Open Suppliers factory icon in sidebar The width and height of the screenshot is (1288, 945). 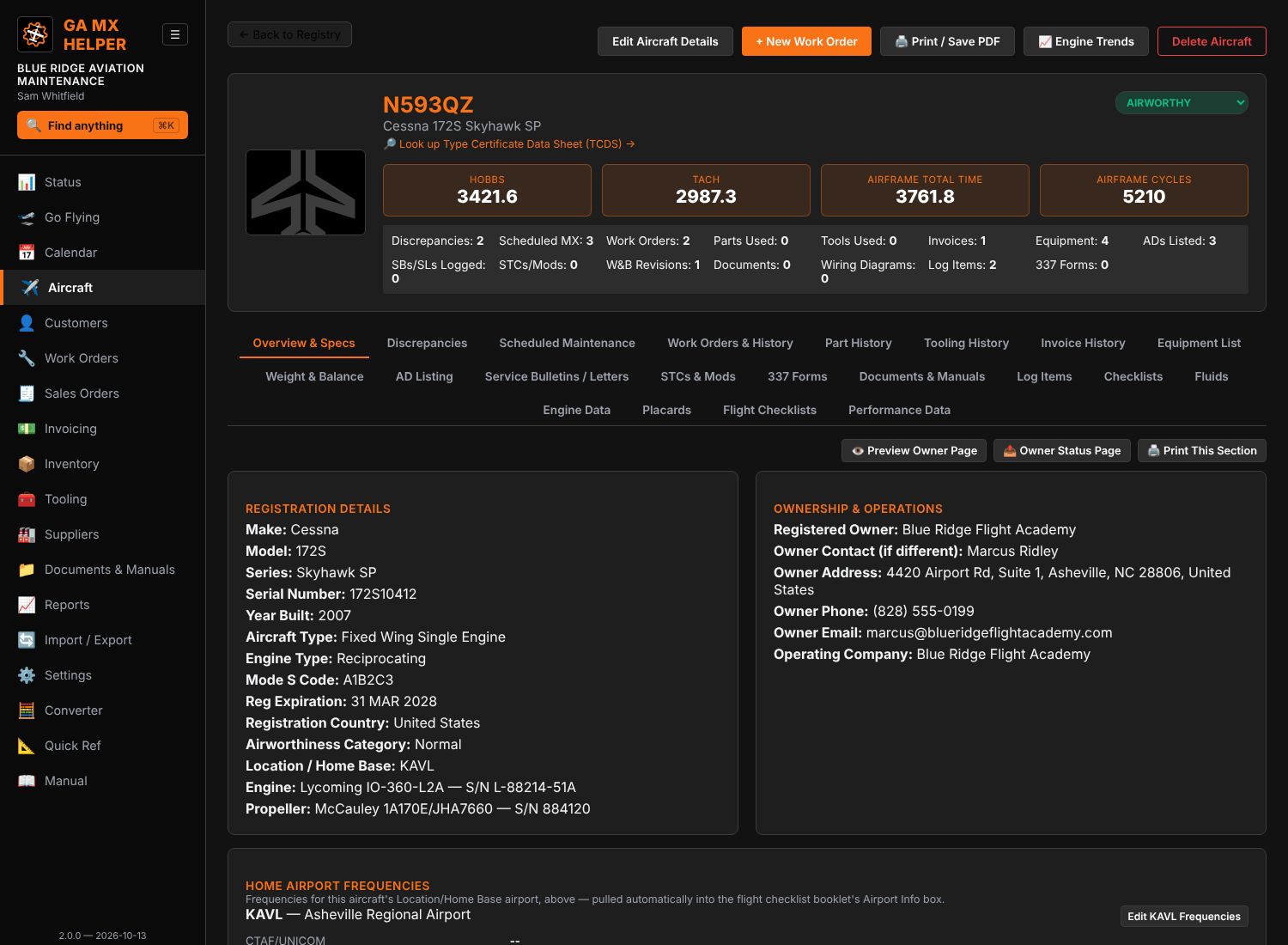coord(27,534)
